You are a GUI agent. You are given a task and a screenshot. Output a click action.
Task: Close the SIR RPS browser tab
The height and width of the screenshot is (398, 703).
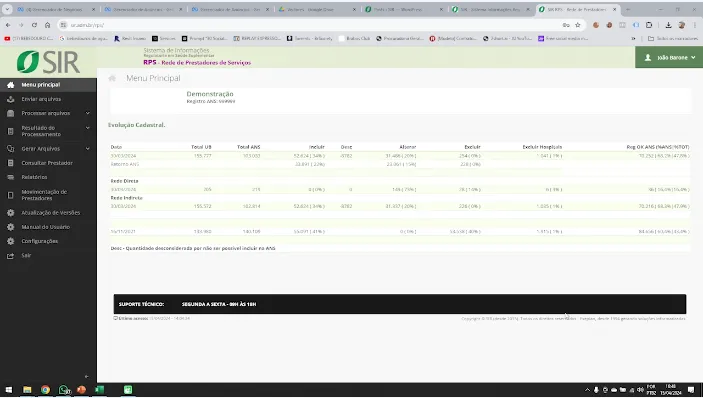coord(615,9)
